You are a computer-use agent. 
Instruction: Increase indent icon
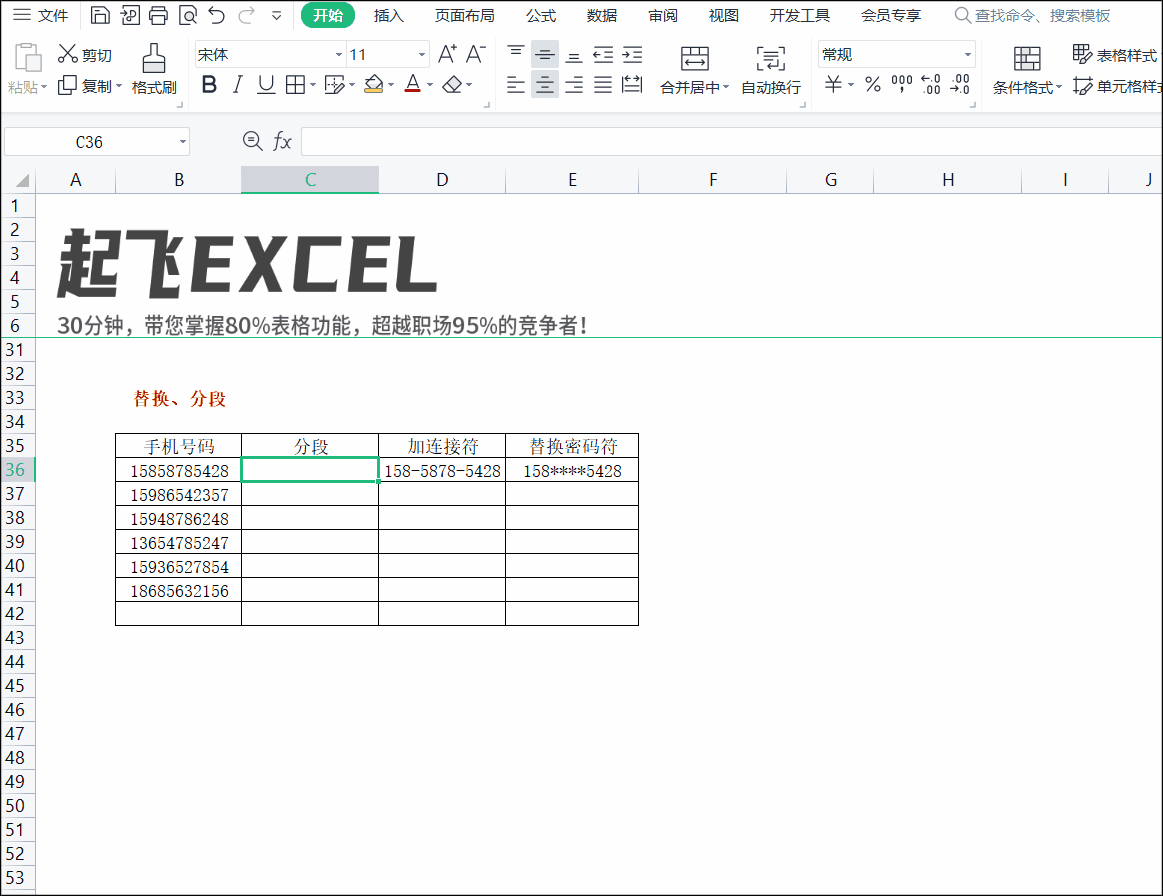(632, 54)
